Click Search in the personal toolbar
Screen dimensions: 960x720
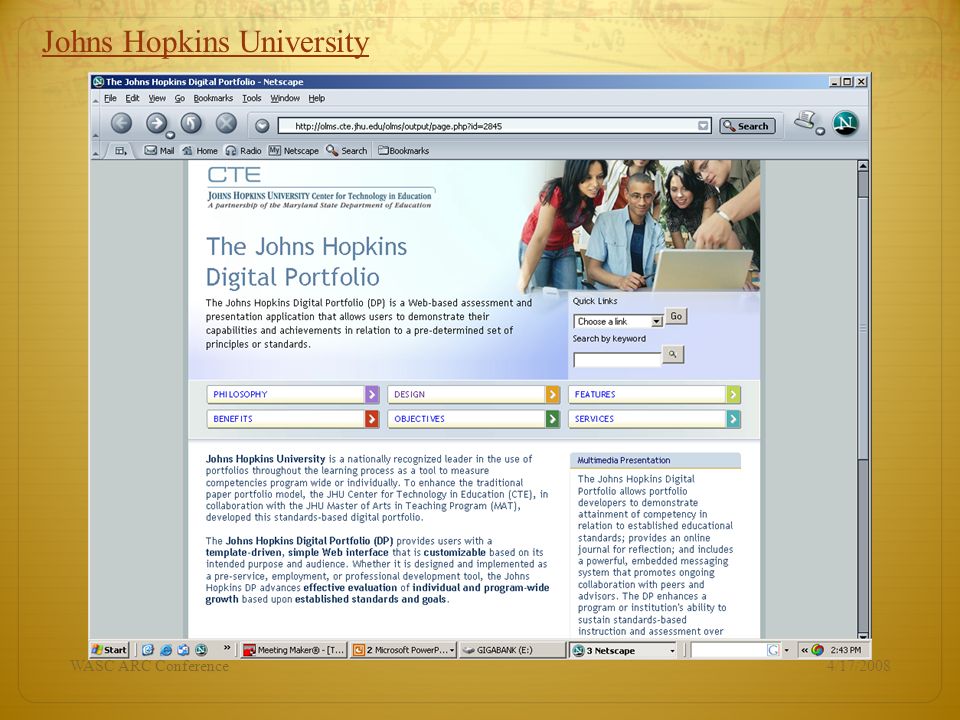pyautogui.click(x=347, y=151)
